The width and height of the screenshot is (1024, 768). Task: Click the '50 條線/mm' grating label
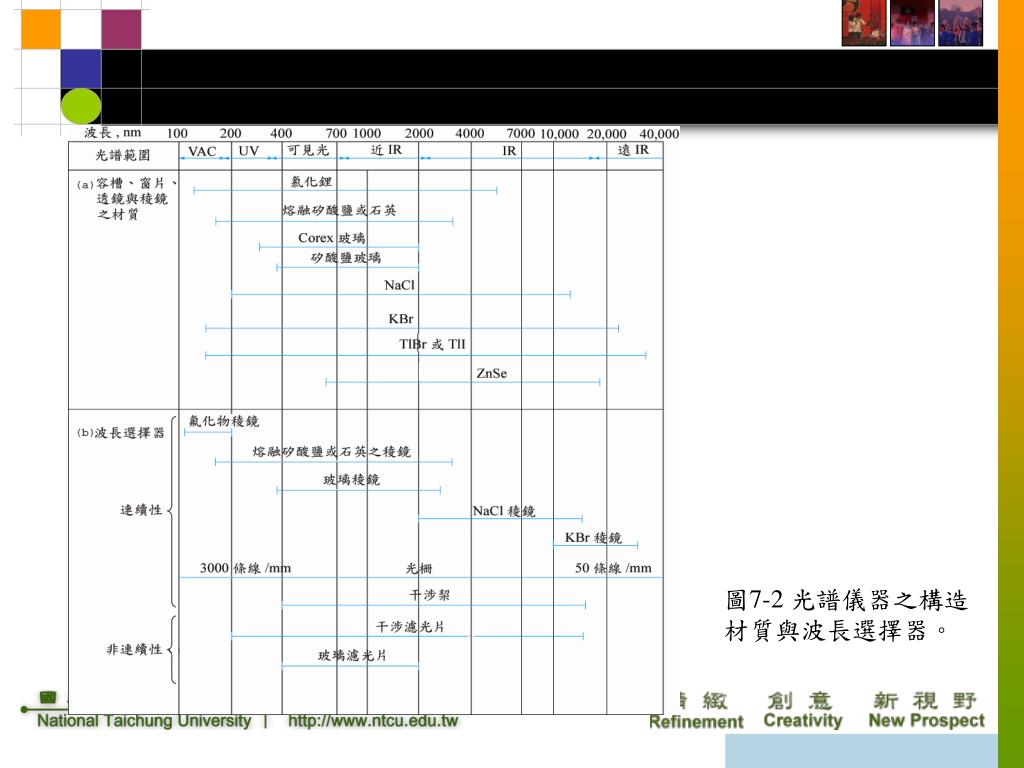(613, 568)
